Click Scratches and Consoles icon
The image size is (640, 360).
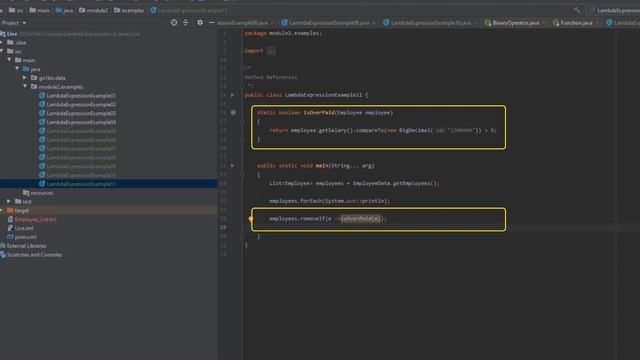point(3,255)
